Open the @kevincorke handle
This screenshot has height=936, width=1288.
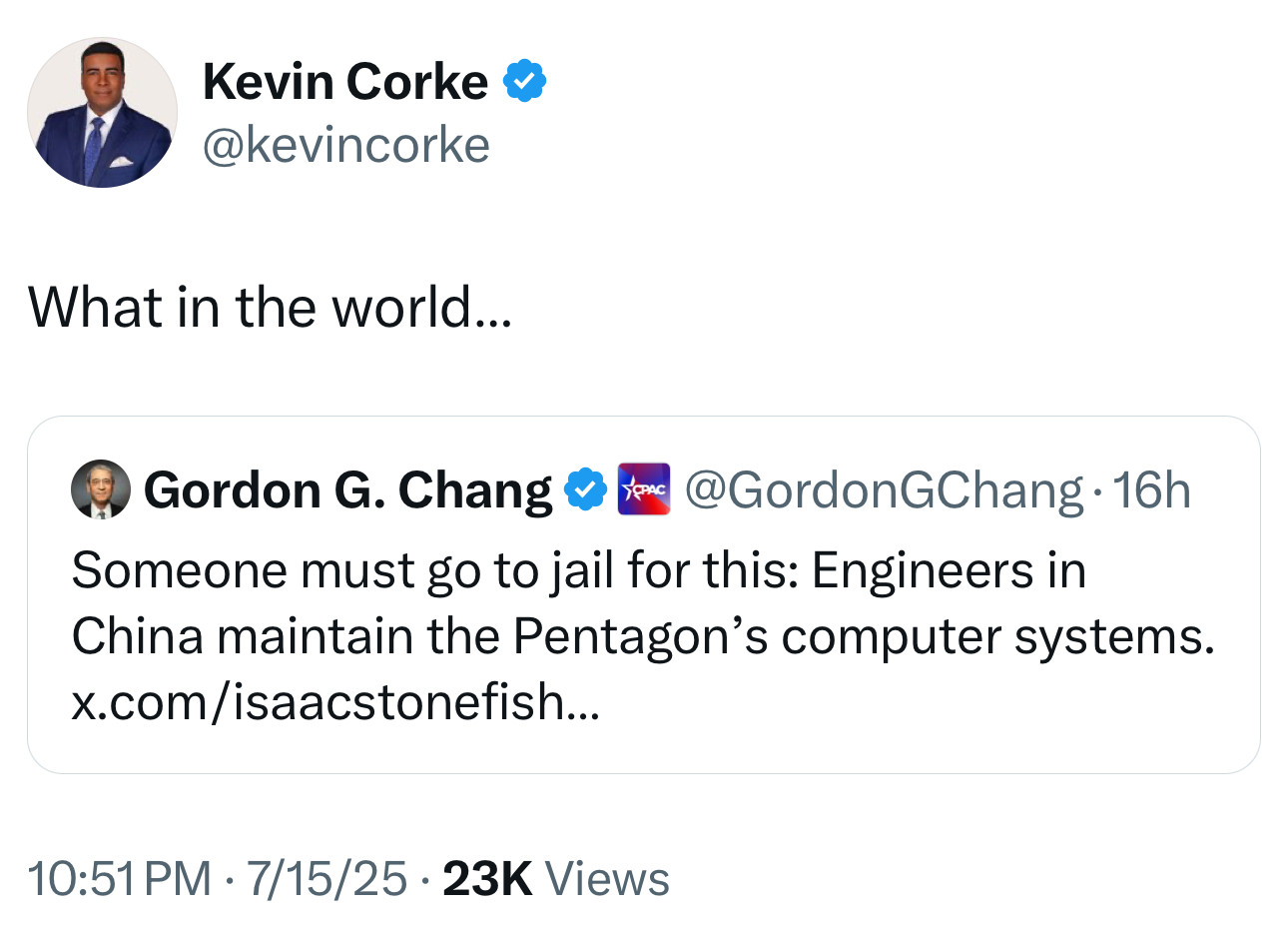(x=345, y=146)
